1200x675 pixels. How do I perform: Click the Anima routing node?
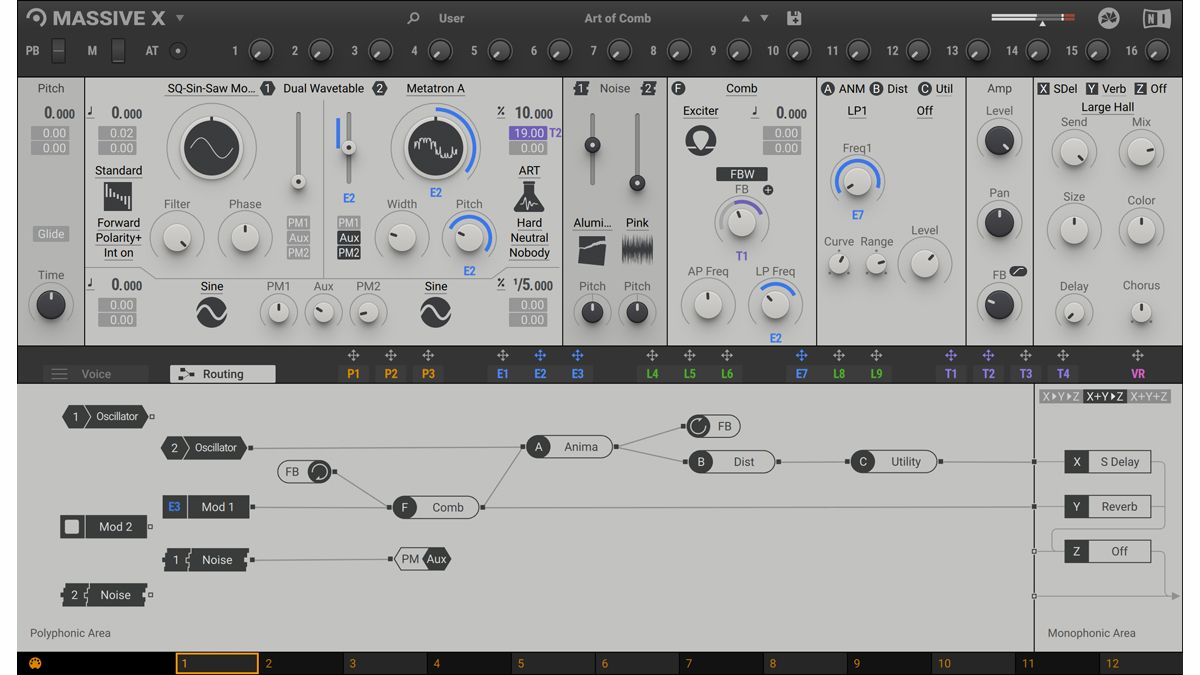570,447
